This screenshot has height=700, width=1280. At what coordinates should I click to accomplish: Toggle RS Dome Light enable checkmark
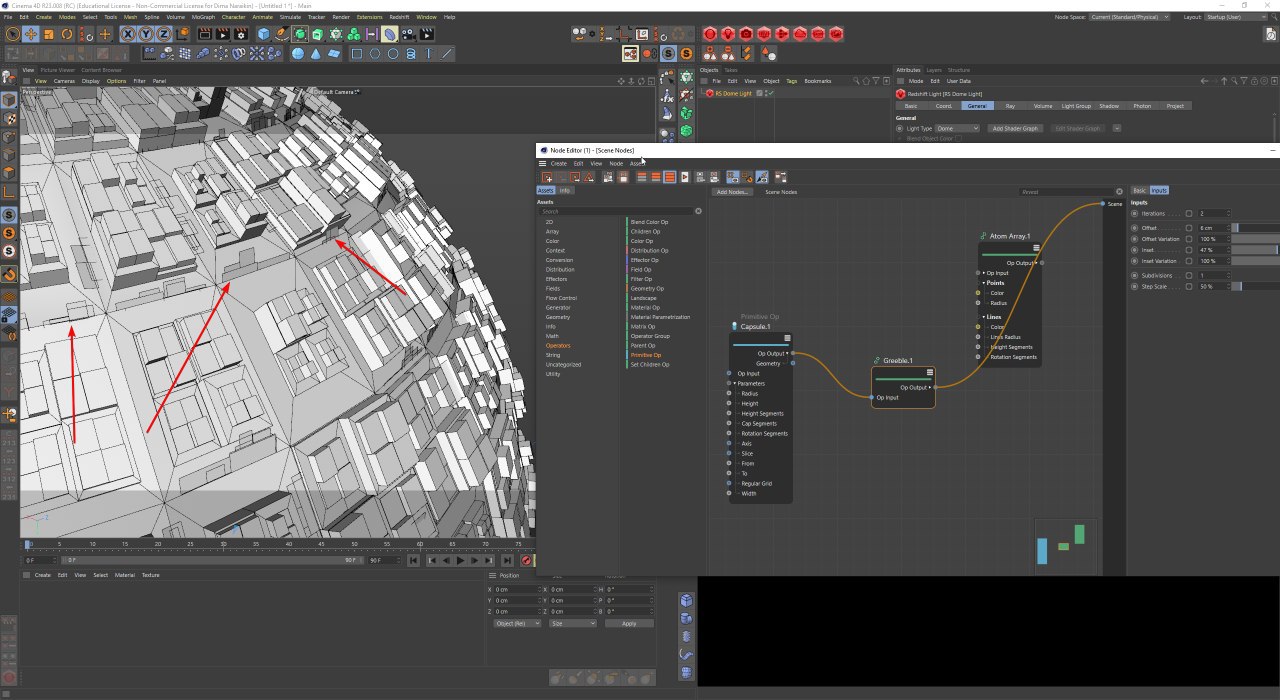click(x=770, y=93)
